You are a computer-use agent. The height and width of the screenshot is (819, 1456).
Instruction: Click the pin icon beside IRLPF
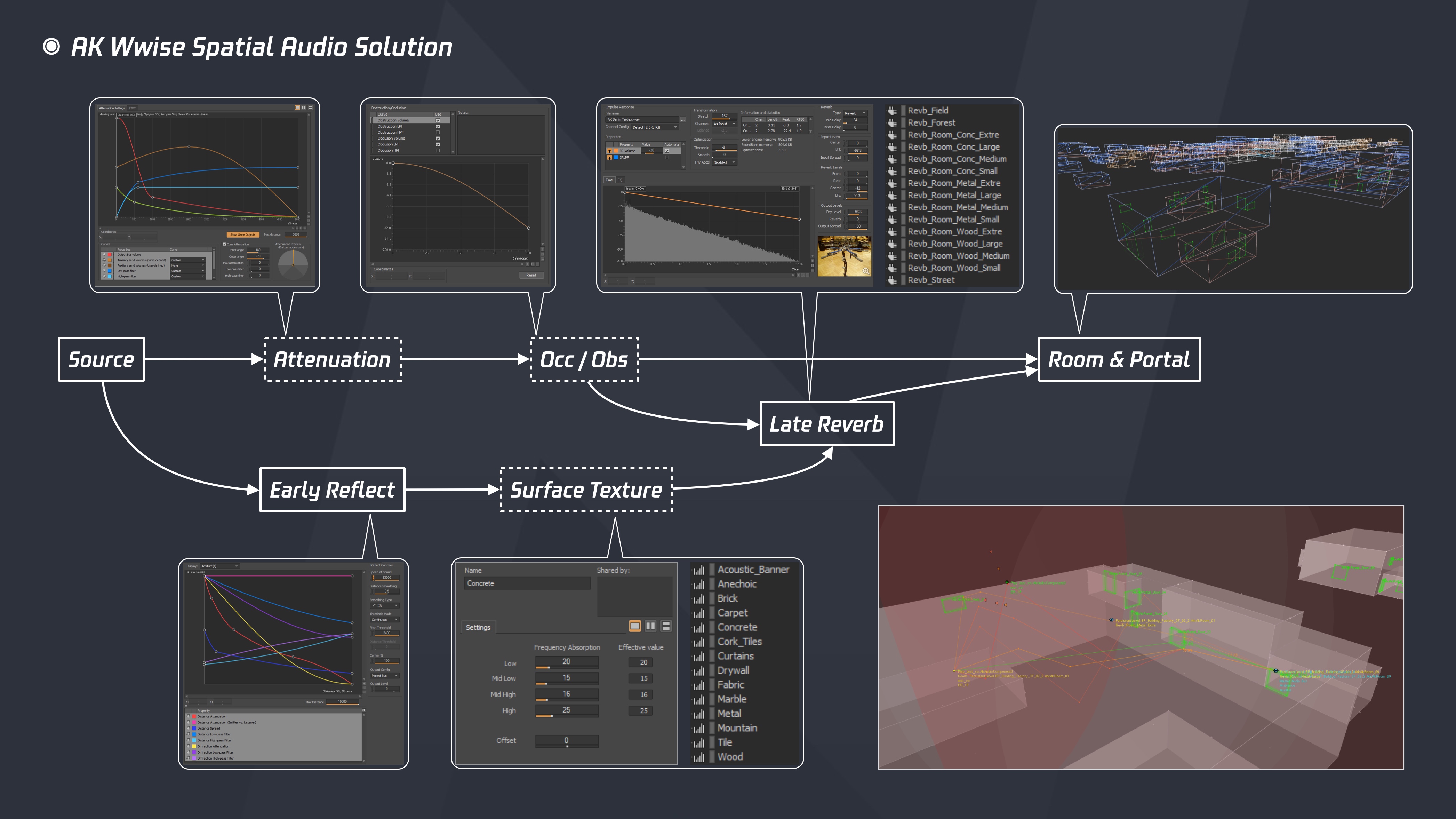point(609,157)
